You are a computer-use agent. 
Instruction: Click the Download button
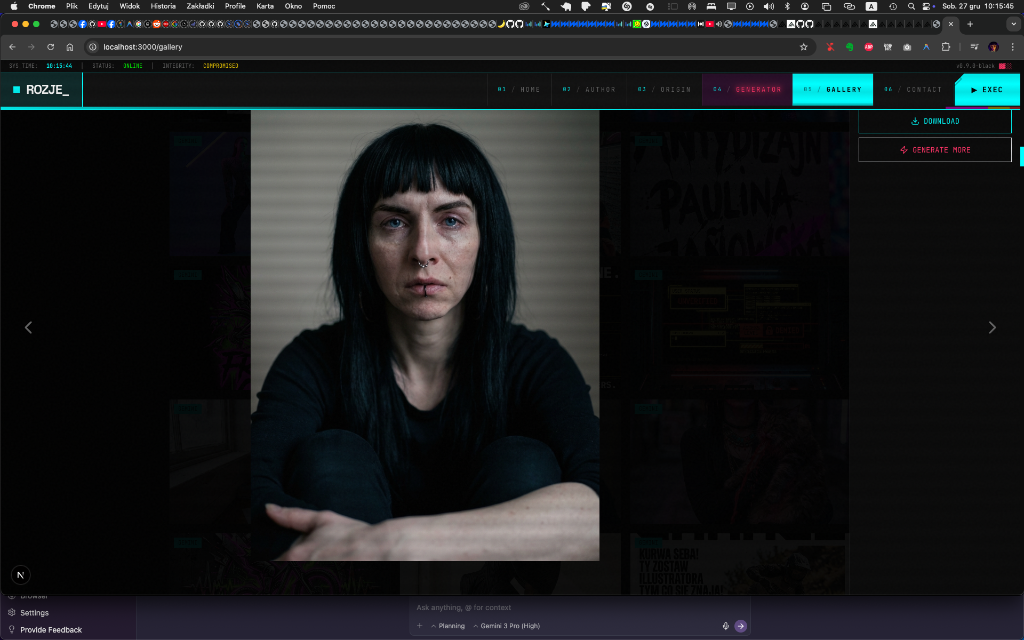pos(934,121)
